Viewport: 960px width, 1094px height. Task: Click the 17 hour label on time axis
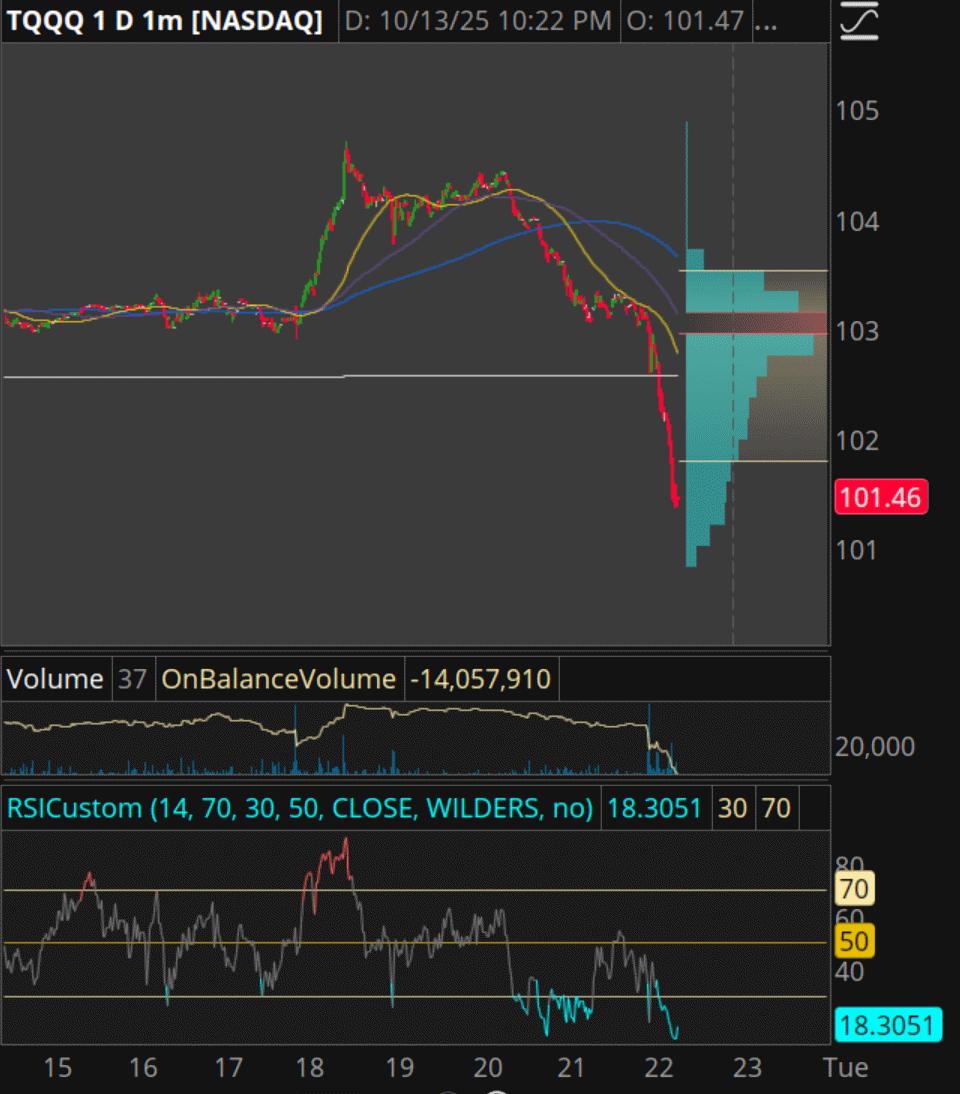tap(228, 1067)
